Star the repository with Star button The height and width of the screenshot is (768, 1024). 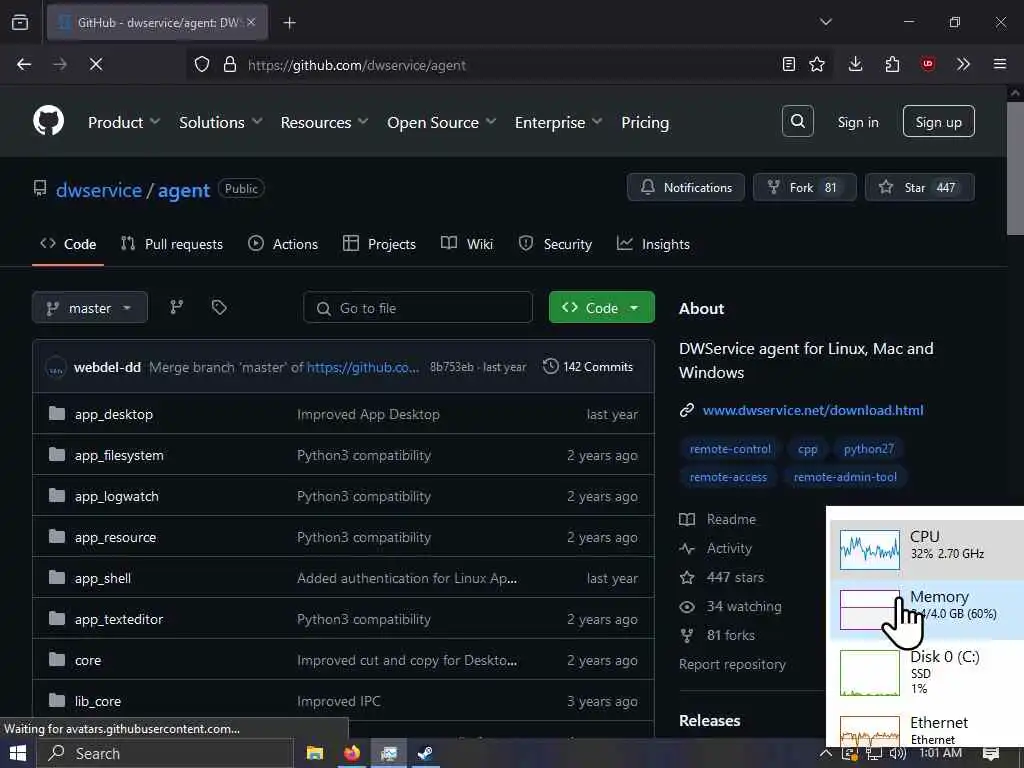tap(920, 187)
